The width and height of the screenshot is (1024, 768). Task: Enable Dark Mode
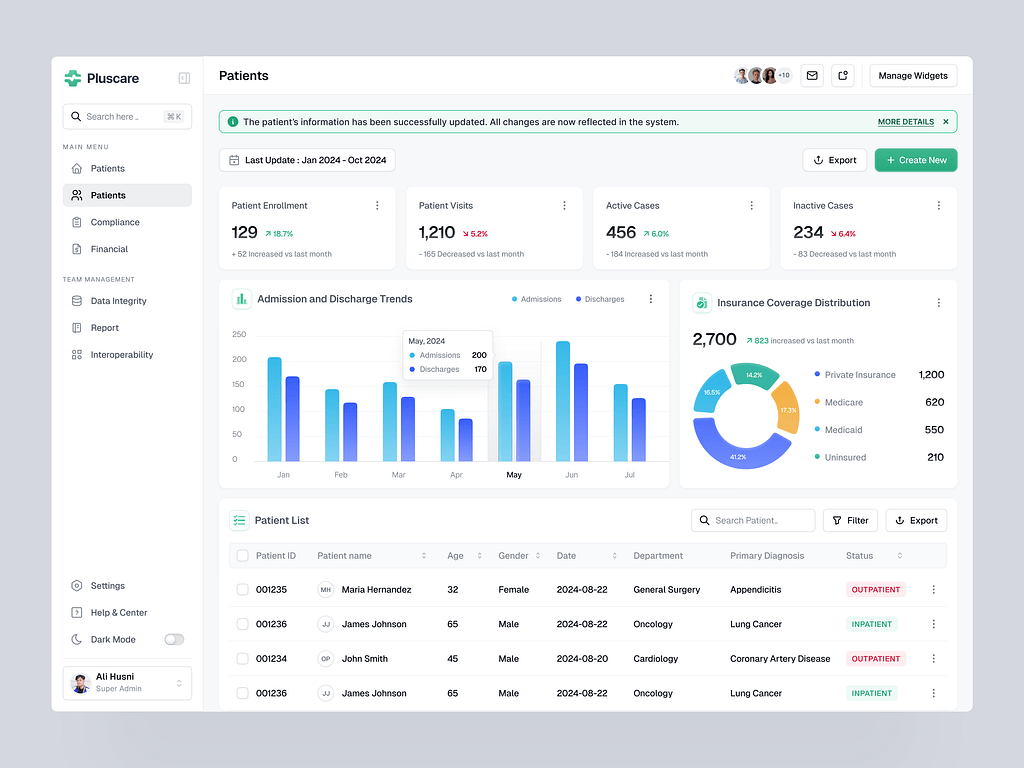(174, 639)
